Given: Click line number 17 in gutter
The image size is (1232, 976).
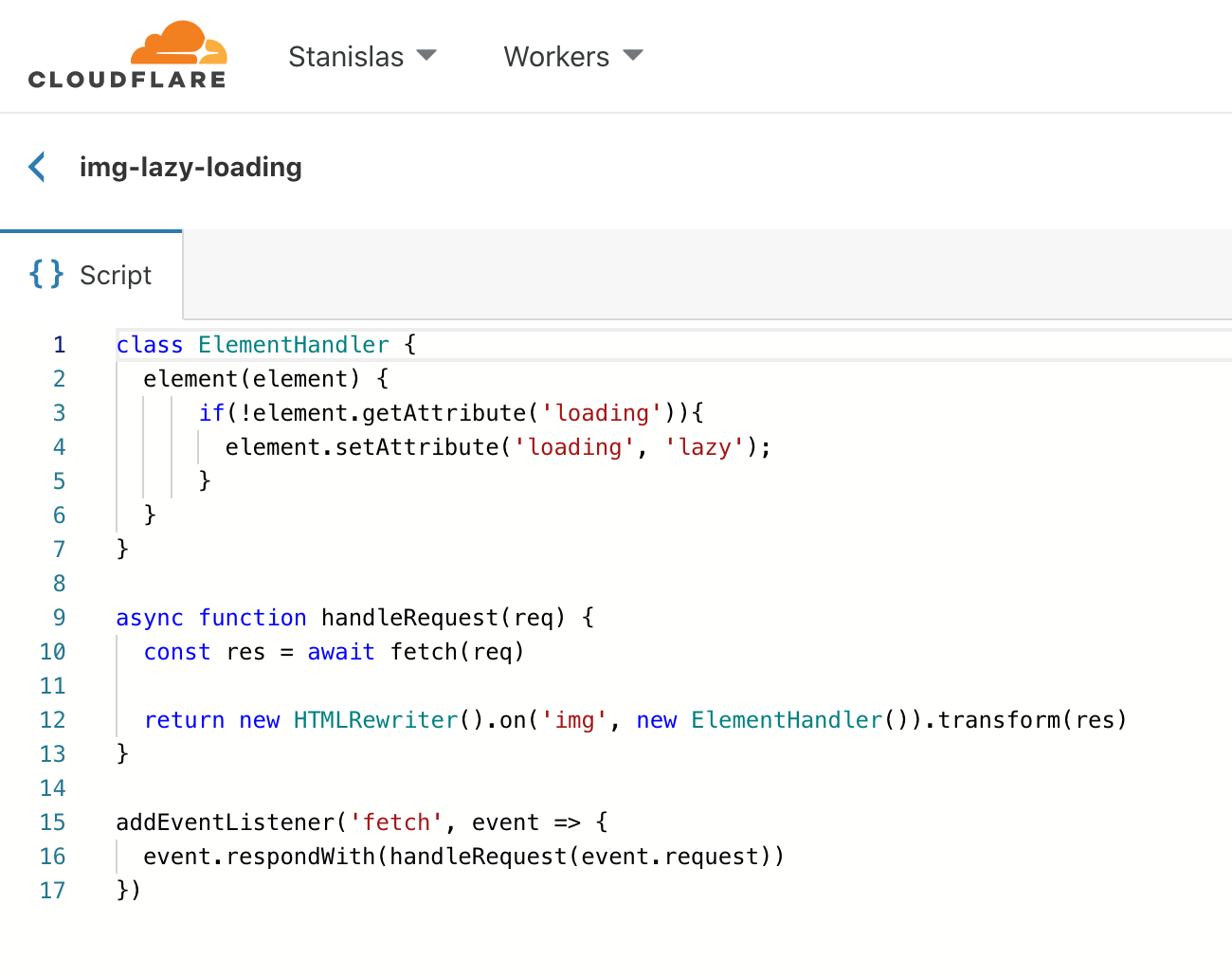Looking at the screenshot, I should click(x=53, y=891).
